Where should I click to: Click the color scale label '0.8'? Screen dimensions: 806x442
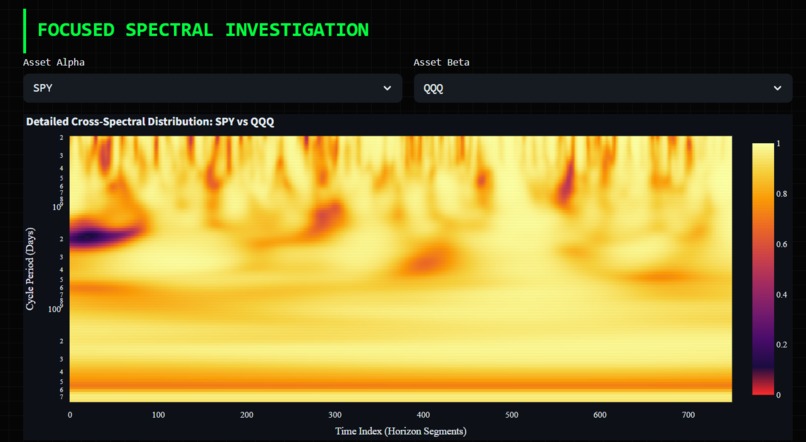[x=781, y=194]
